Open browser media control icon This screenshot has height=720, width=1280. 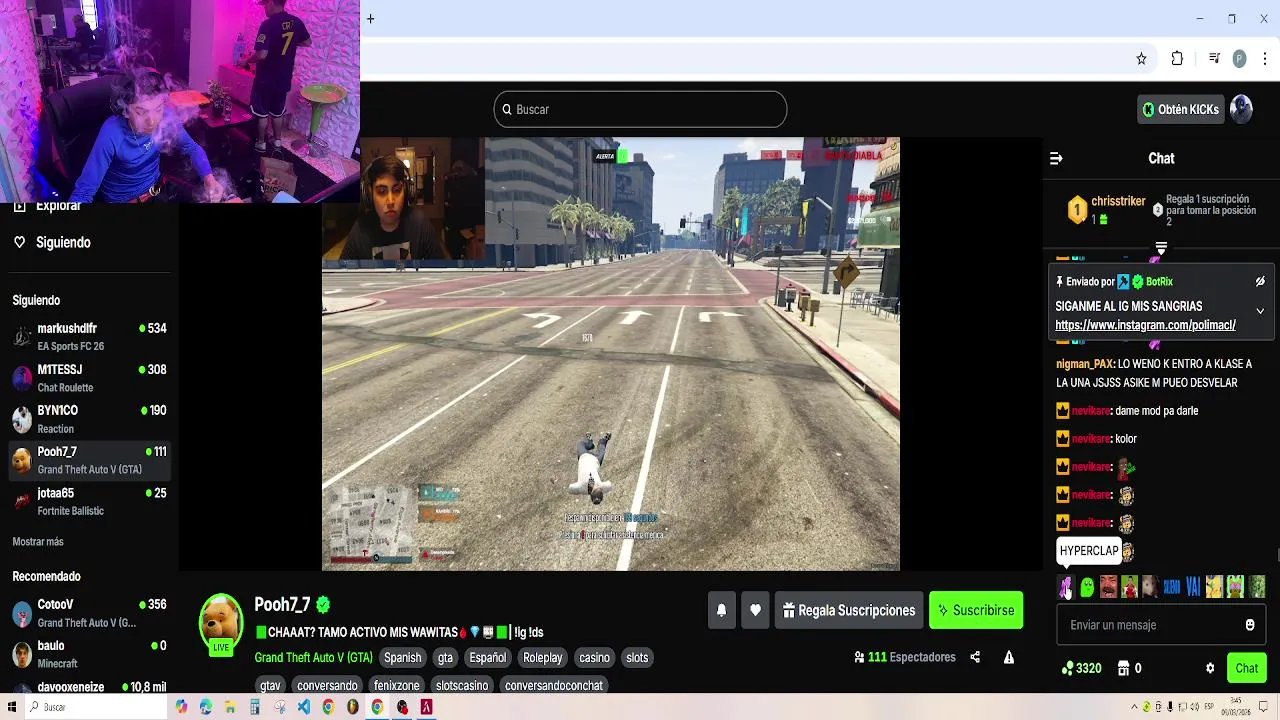click(x=1214, y=59)
